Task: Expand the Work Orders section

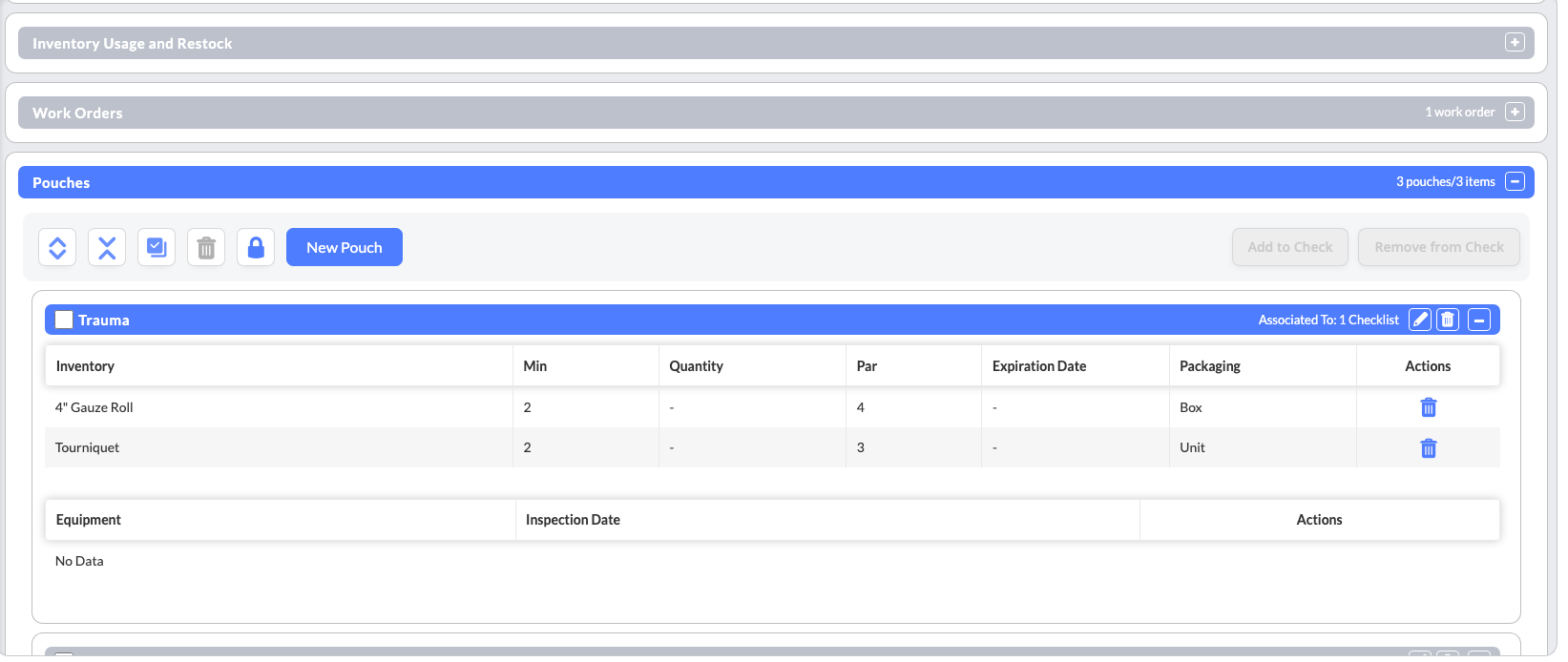Action: 1515,112
